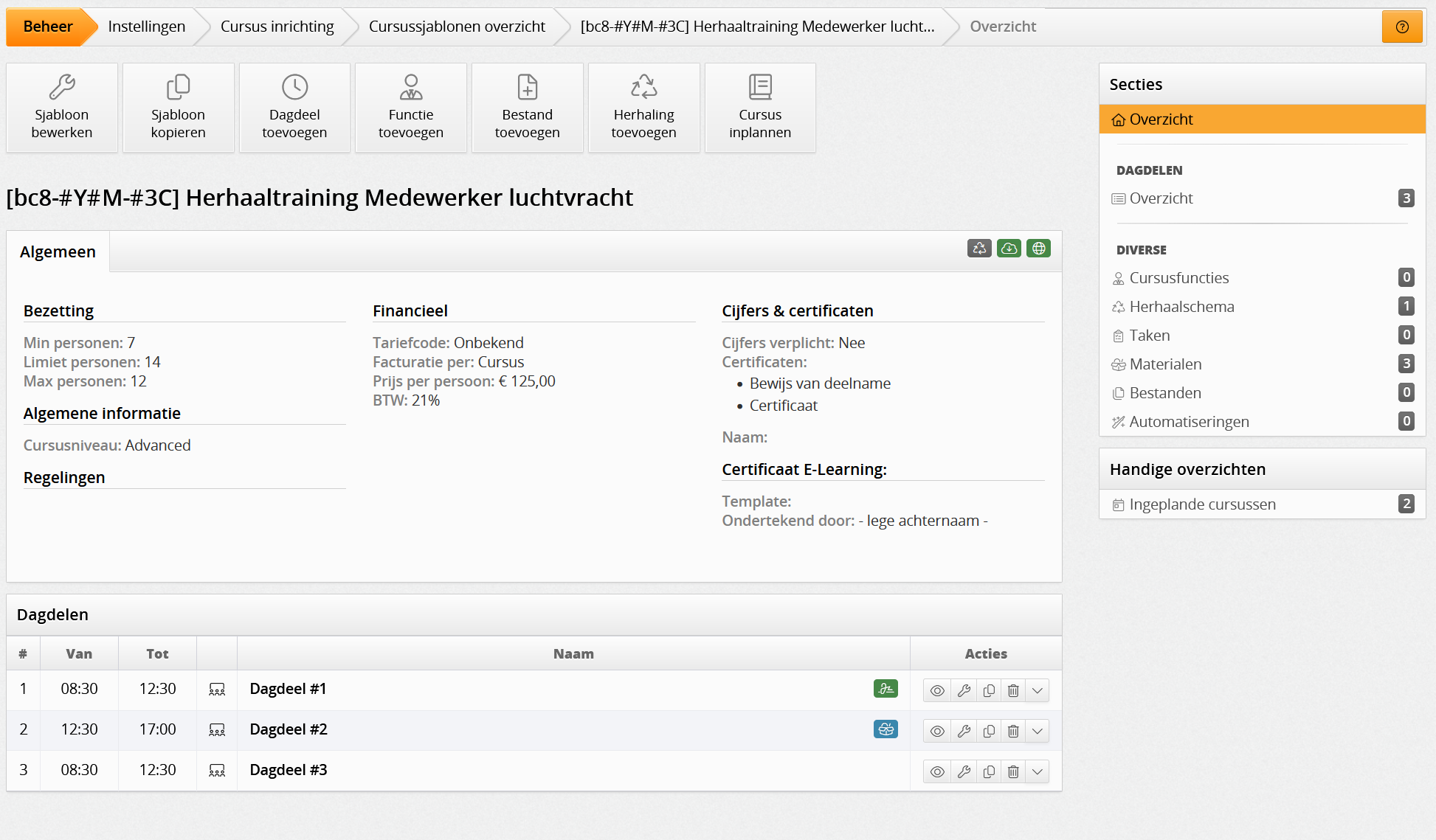Click the eye icon for Dagdeel #3
Screen dimensions: 1436x840
point(937,772)
